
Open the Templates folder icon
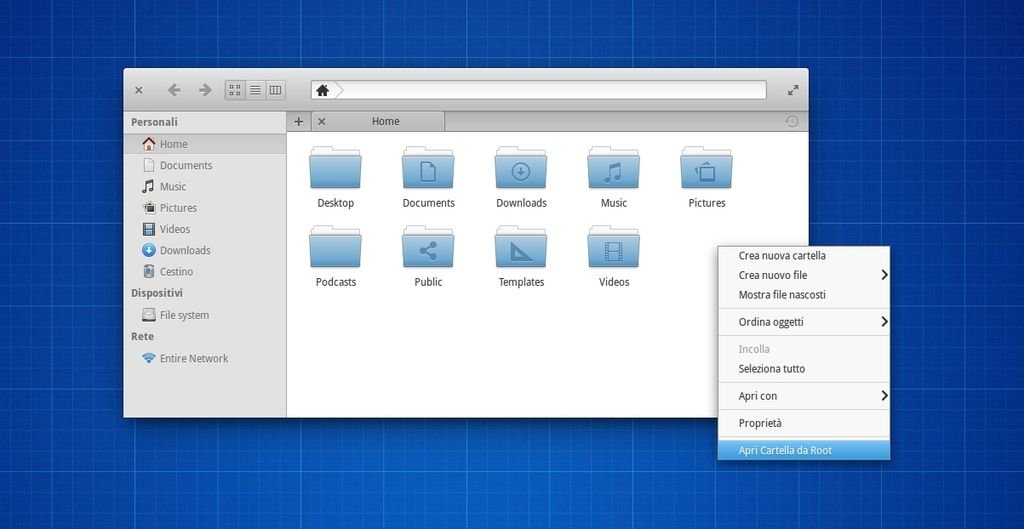[521, 248]
